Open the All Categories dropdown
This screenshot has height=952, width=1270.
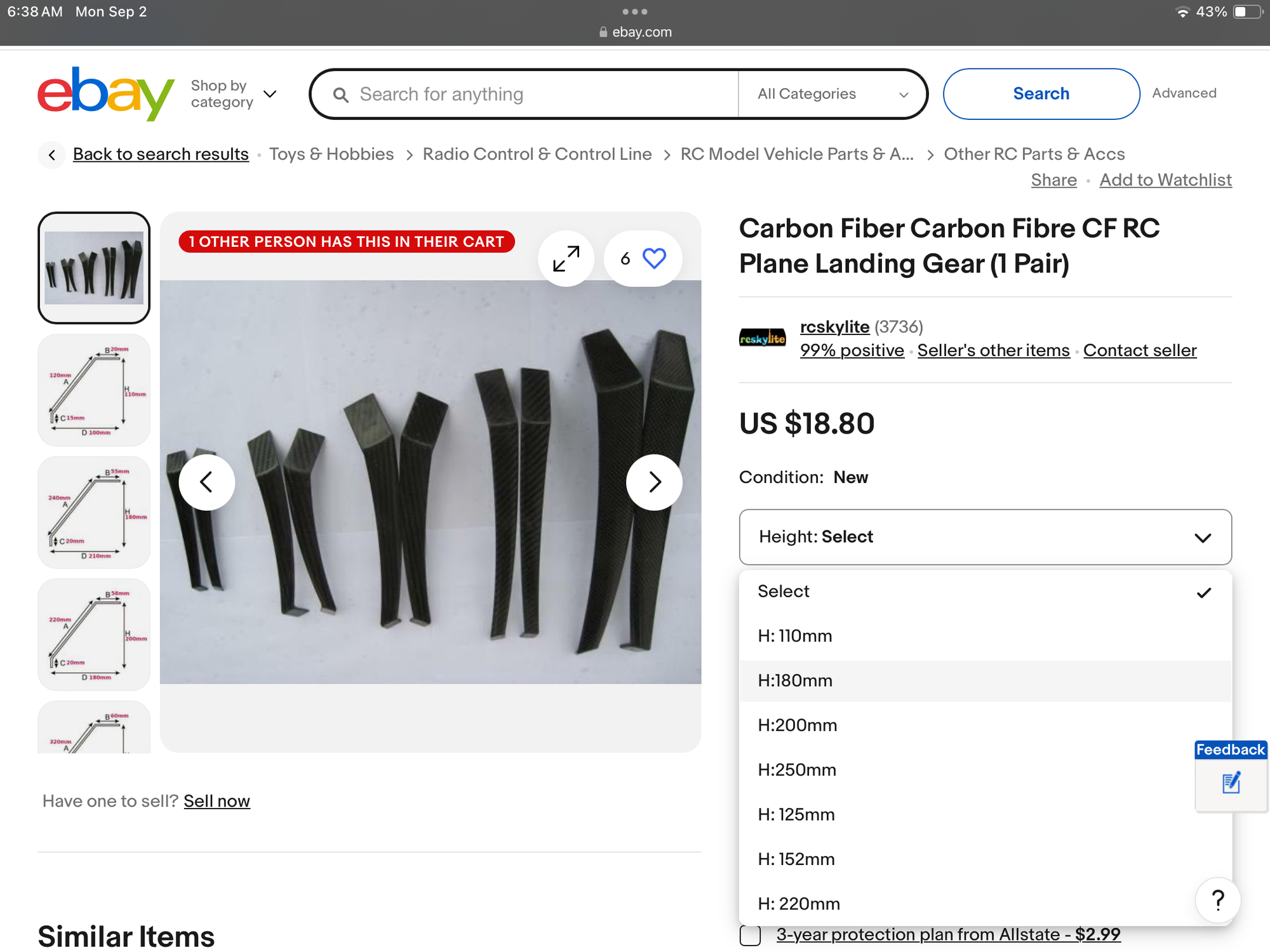pyautogui.click(x=832, y=94)
